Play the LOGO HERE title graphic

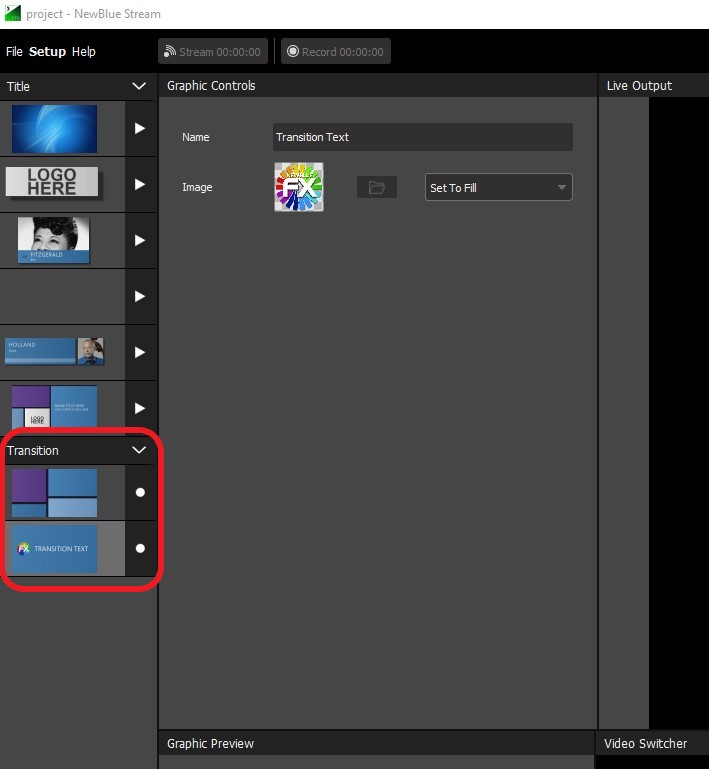point(140,184)
